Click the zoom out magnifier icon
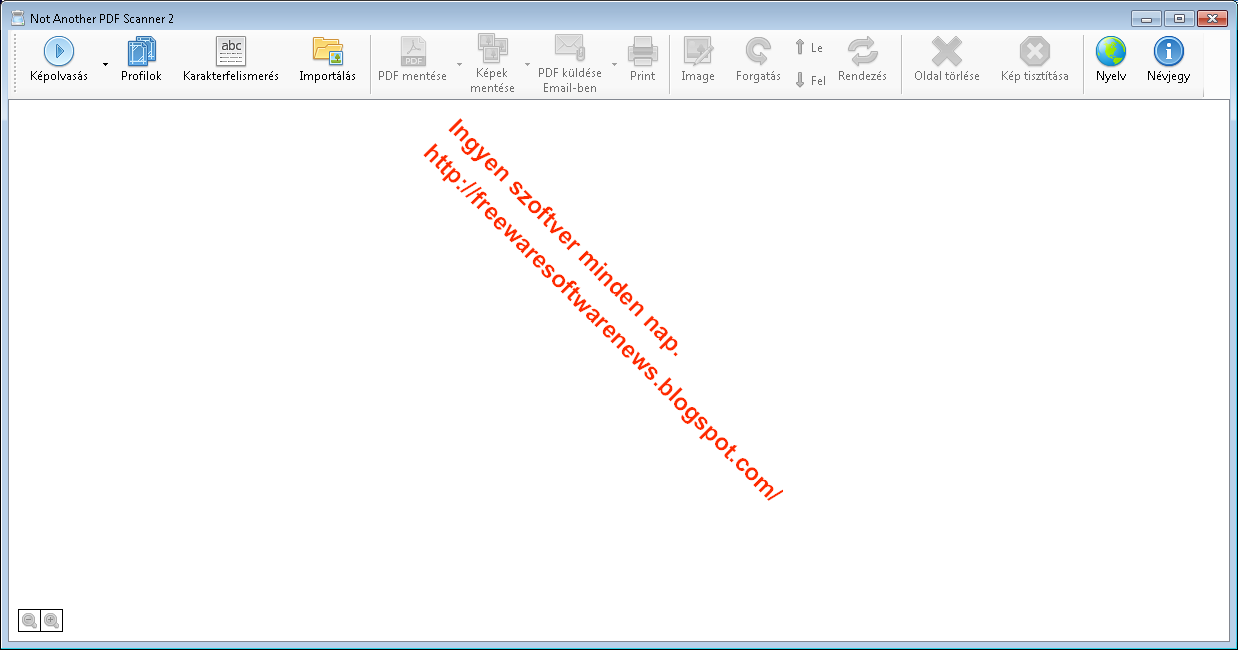Screen dimensions: 1238x650 coord(29,621)
